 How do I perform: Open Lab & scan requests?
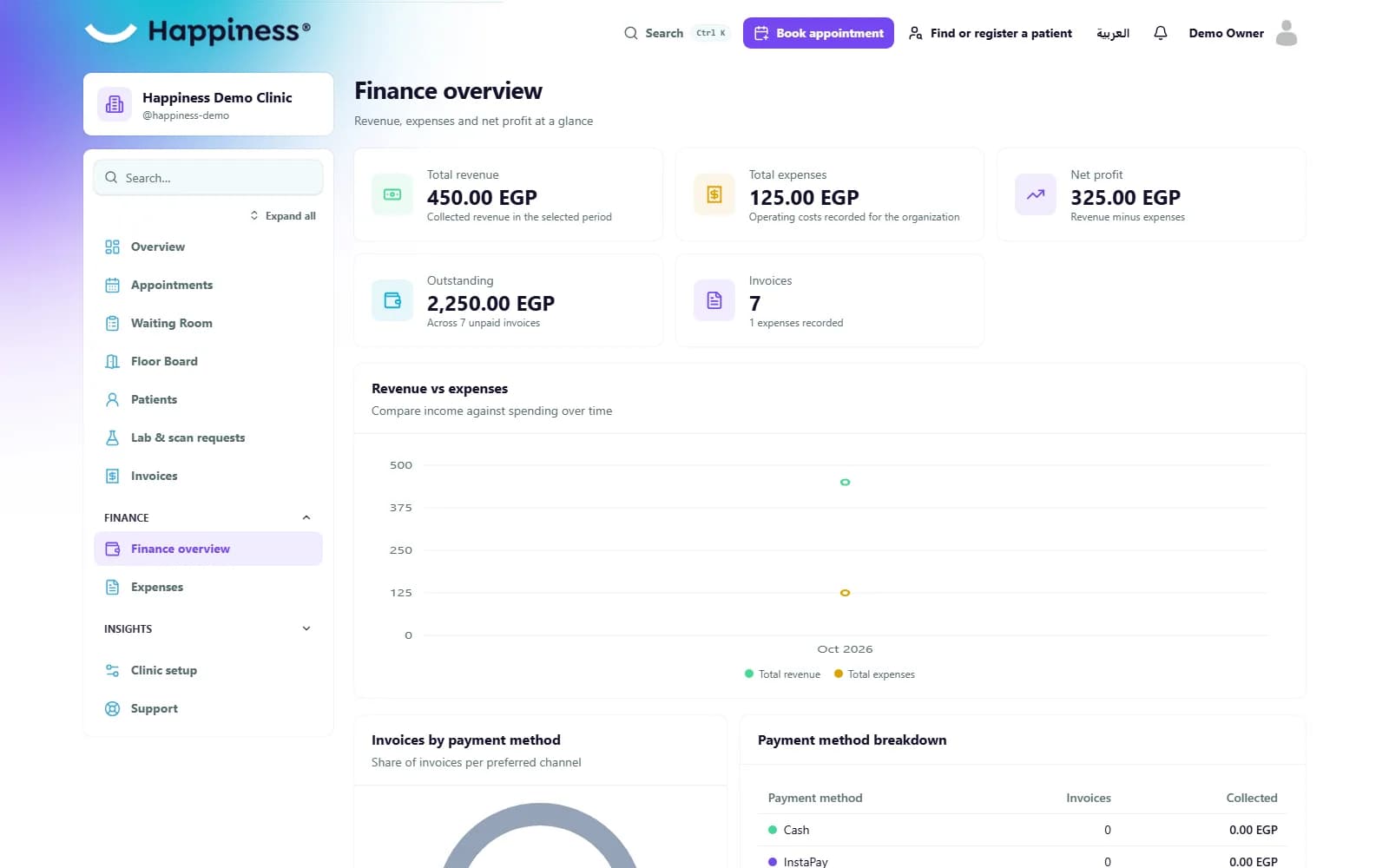(x=208, y=437)
